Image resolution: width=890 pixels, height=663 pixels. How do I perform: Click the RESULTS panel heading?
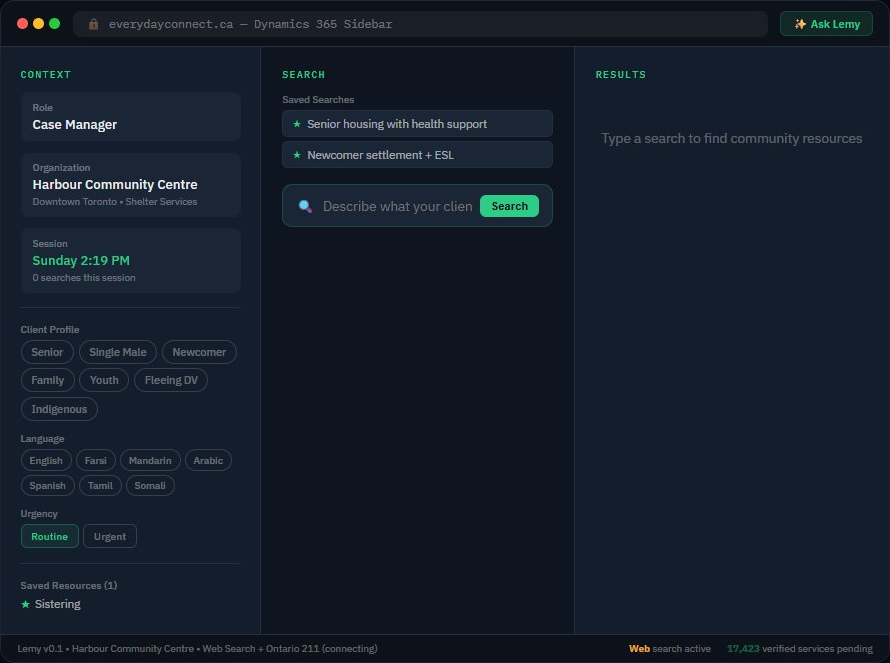pos(620,74)
